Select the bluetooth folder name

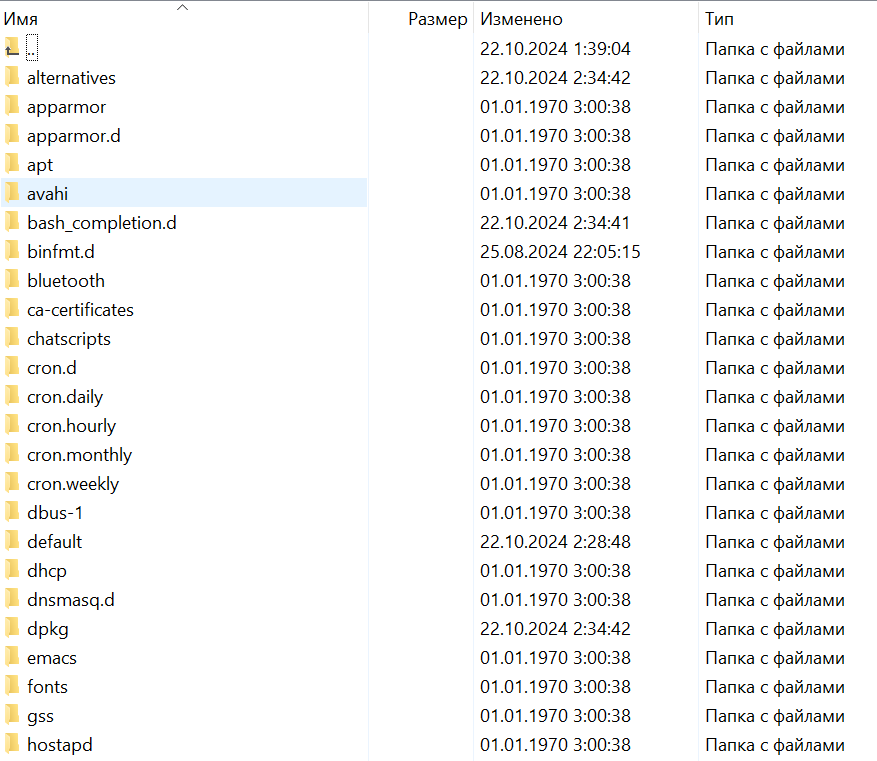(x=65, y=281)
